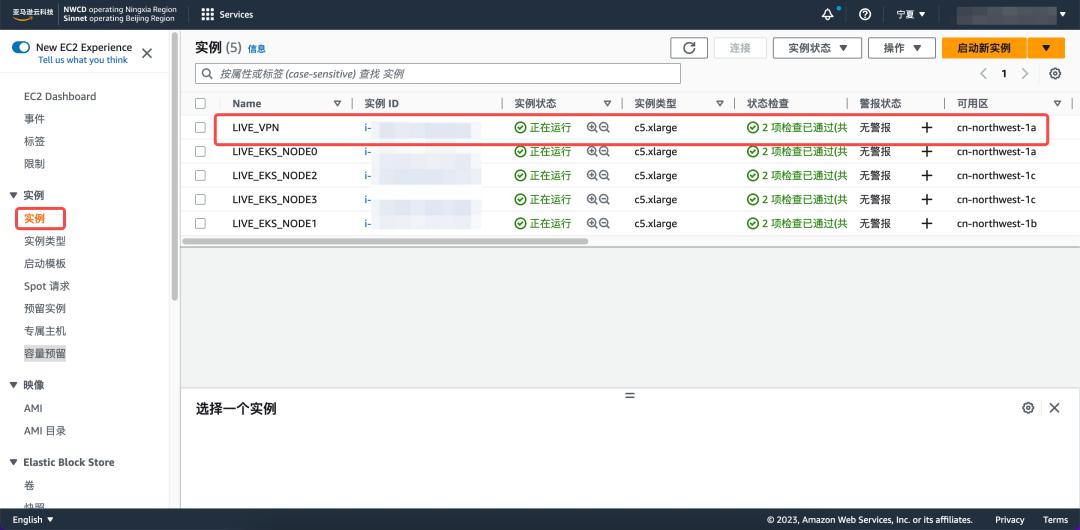Open the help question mark icon

(x=865, y=14)
